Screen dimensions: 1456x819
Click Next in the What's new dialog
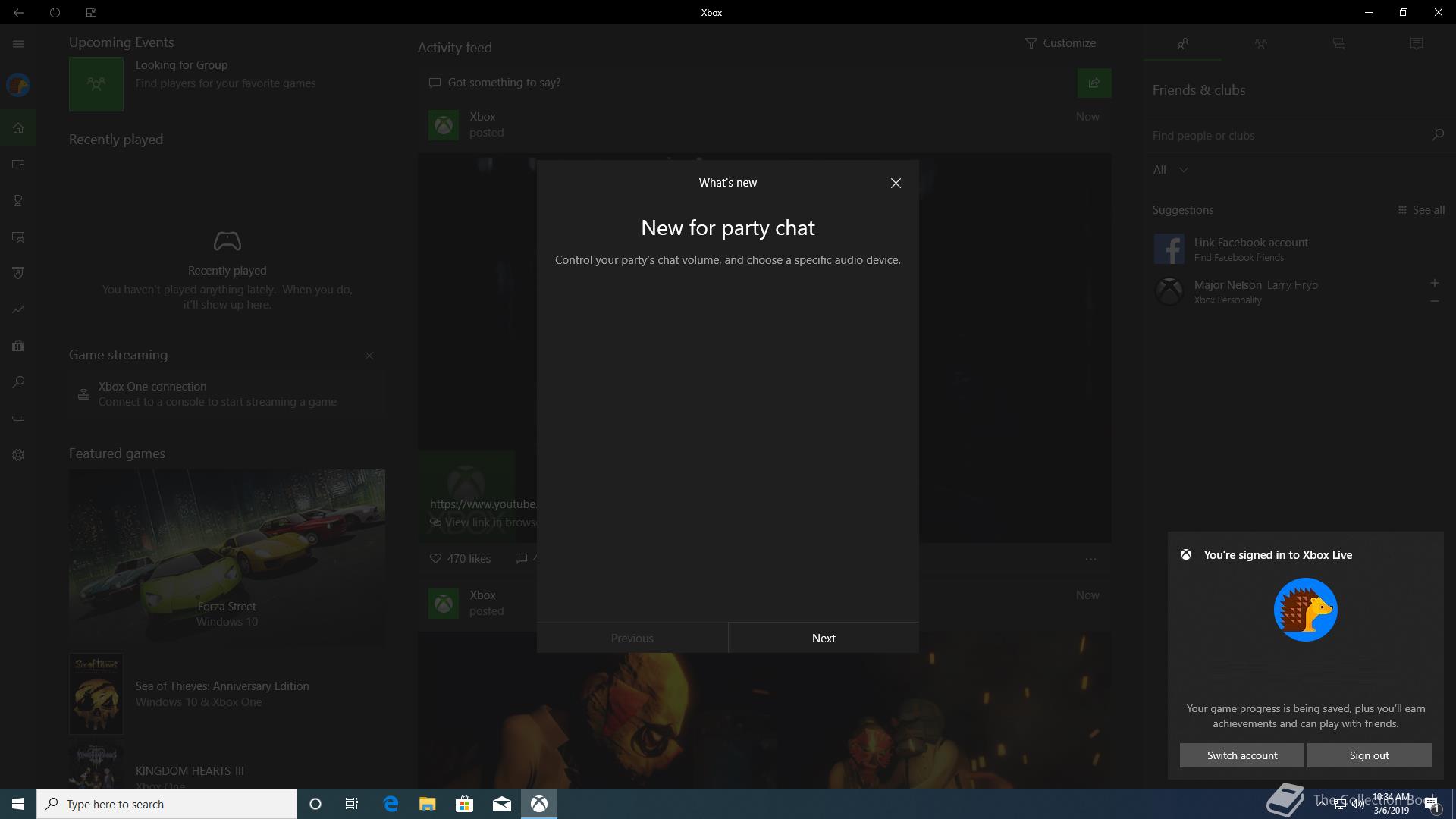pyautogui.click(x=824, y=638)
